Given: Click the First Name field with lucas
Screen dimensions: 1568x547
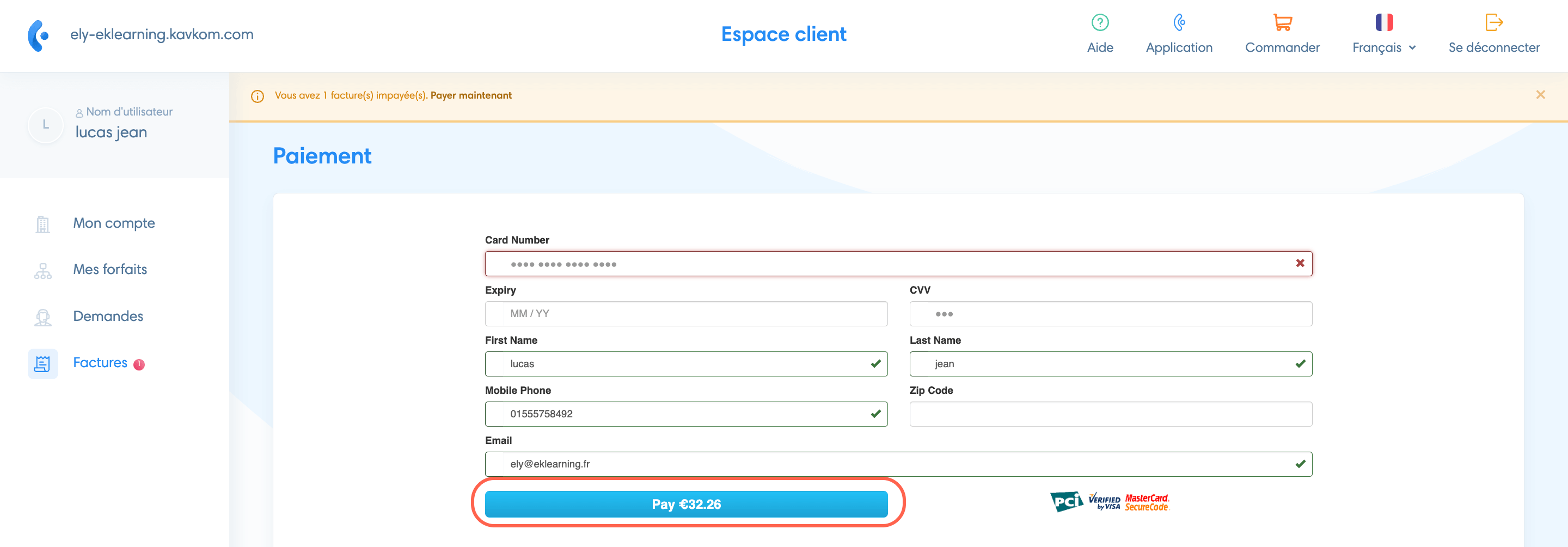Looking at the screenshot, I should pos(686,363).
